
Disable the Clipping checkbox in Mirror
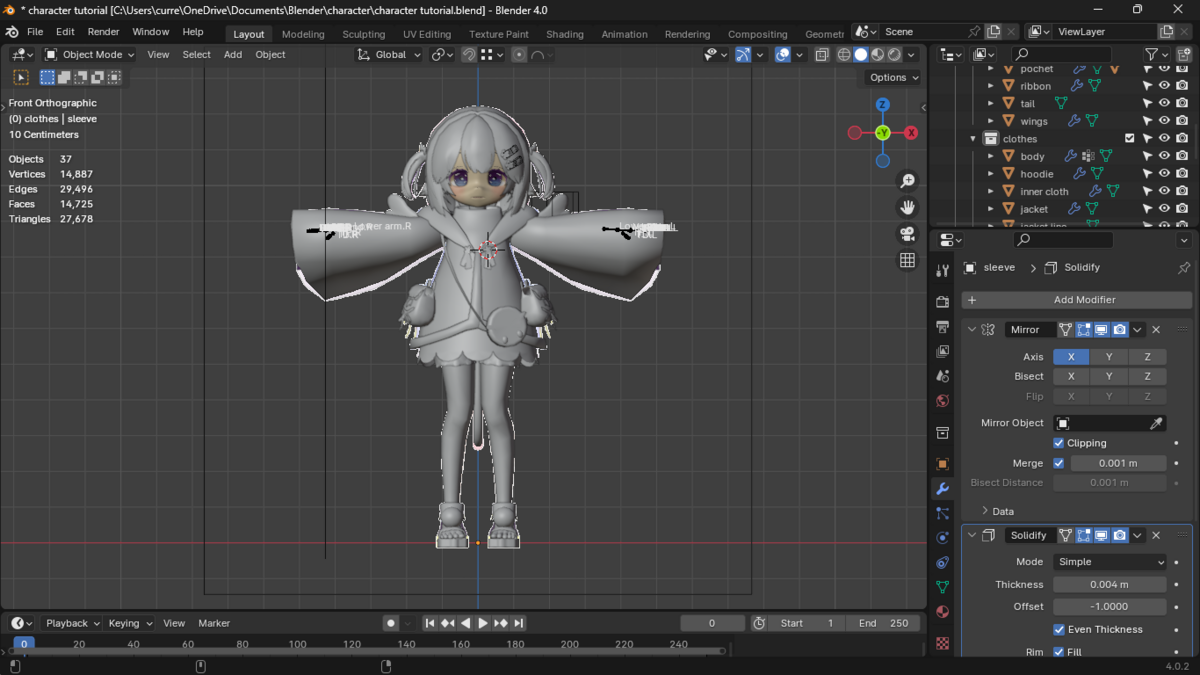[1059, 443]
